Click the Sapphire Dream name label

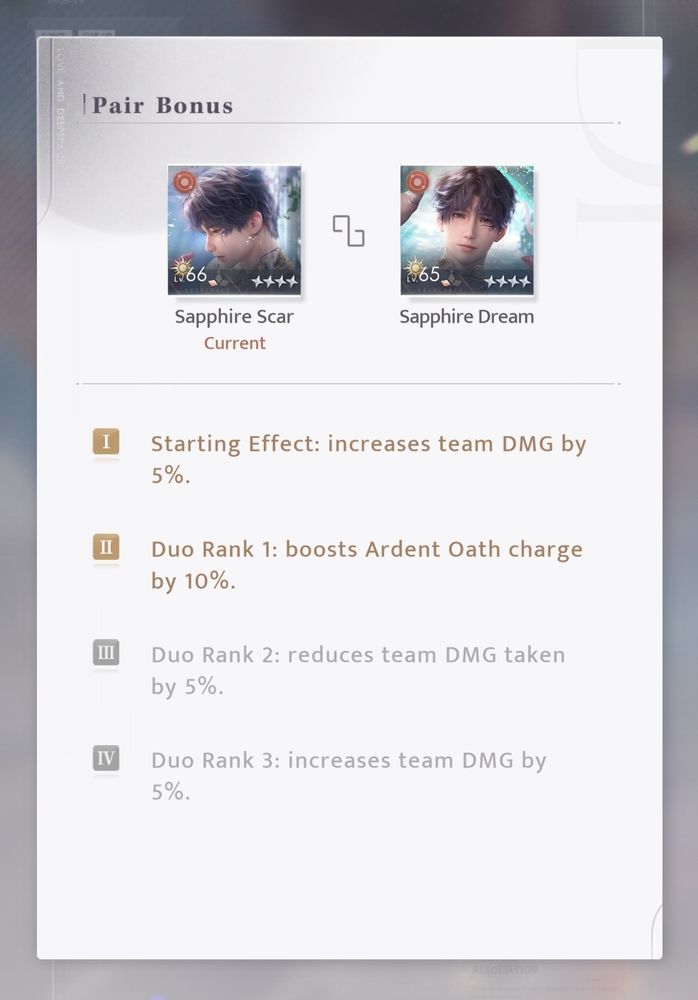tap(466, 317)
